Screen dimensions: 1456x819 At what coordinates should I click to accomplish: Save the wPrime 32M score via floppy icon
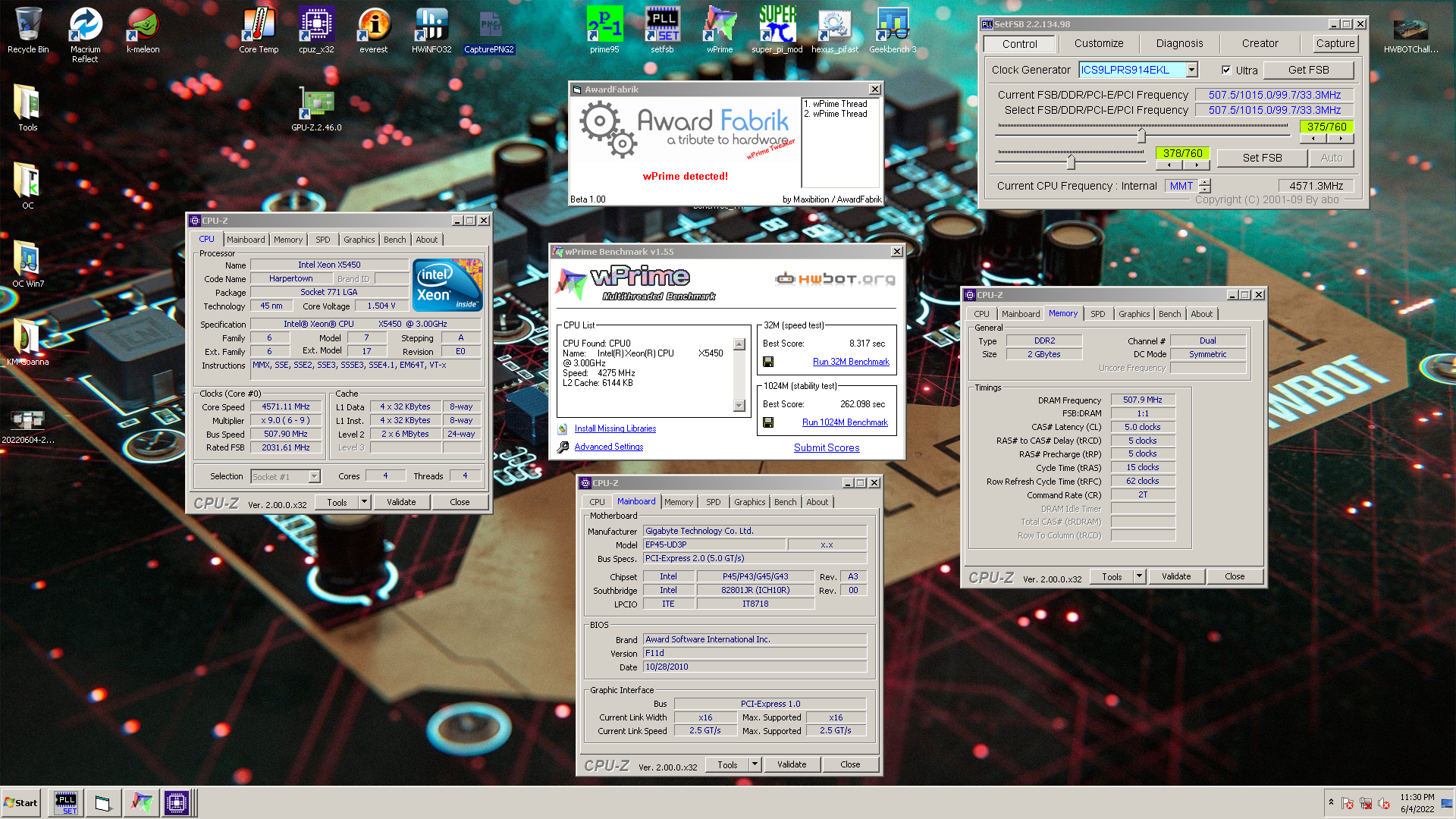point(768,362)
